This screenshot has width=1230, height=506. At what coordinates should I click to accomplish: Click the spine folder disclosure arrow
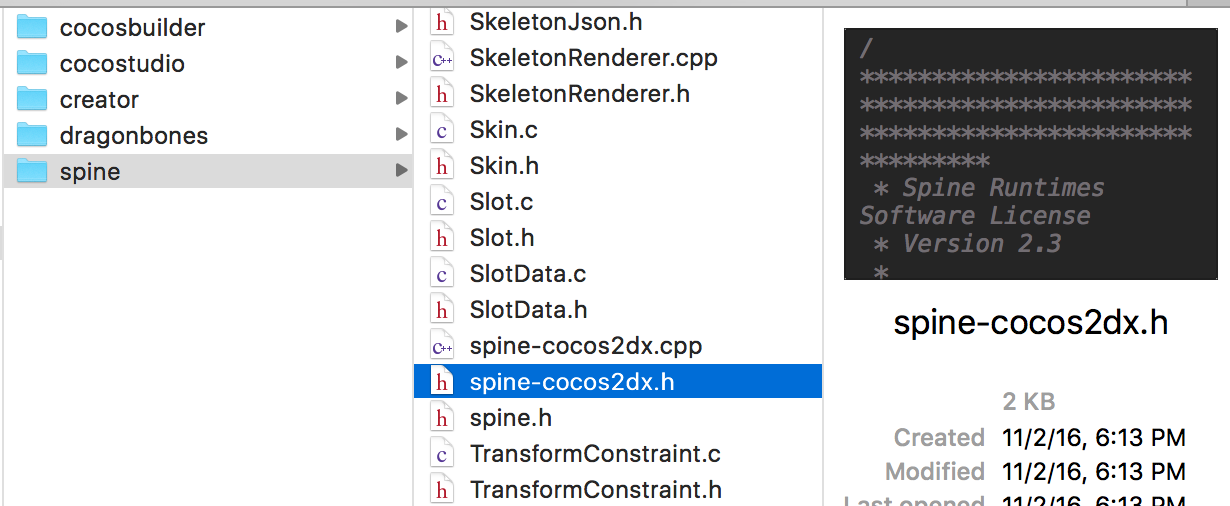[x=401, y=171]
